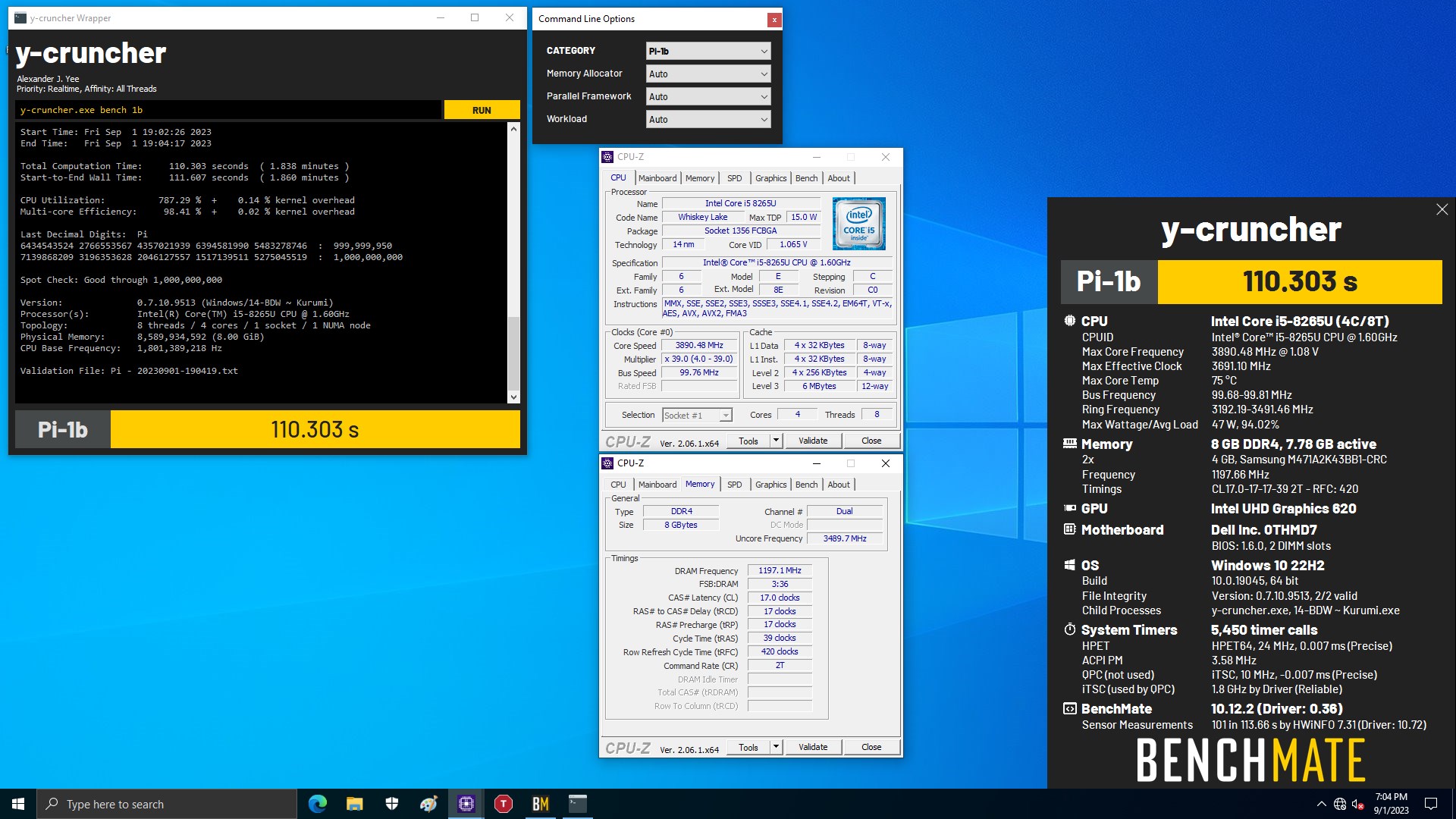Click the BenchMate Motherboard section icon
Screen dimensions: 1456x819
click(1069, 529)
